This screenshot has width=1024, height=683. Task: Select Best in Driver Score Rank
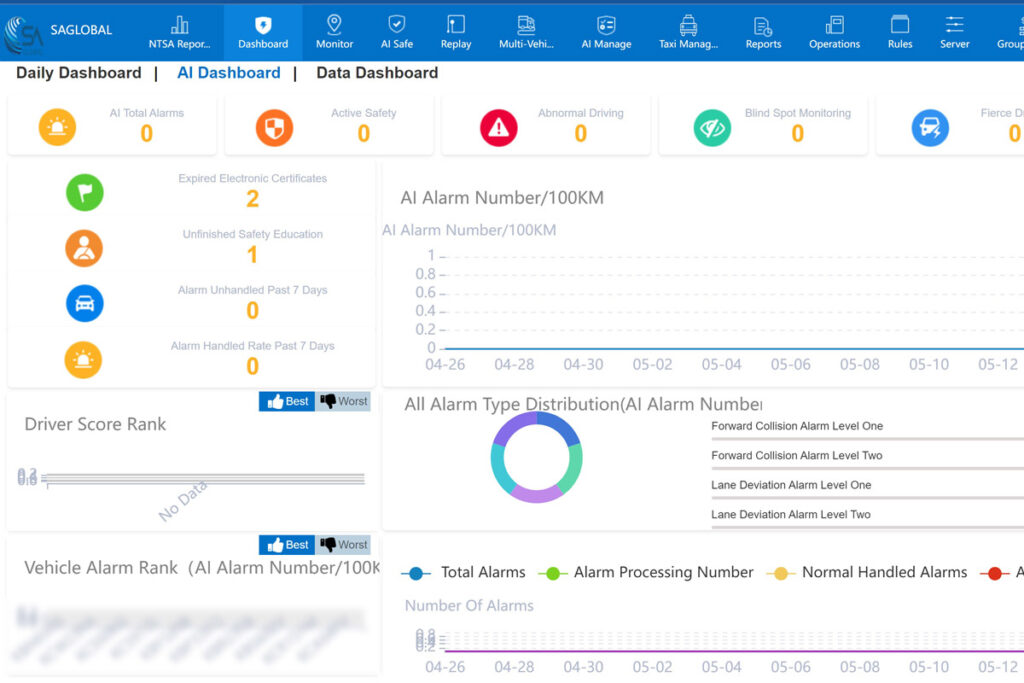[x=287, y=402]
